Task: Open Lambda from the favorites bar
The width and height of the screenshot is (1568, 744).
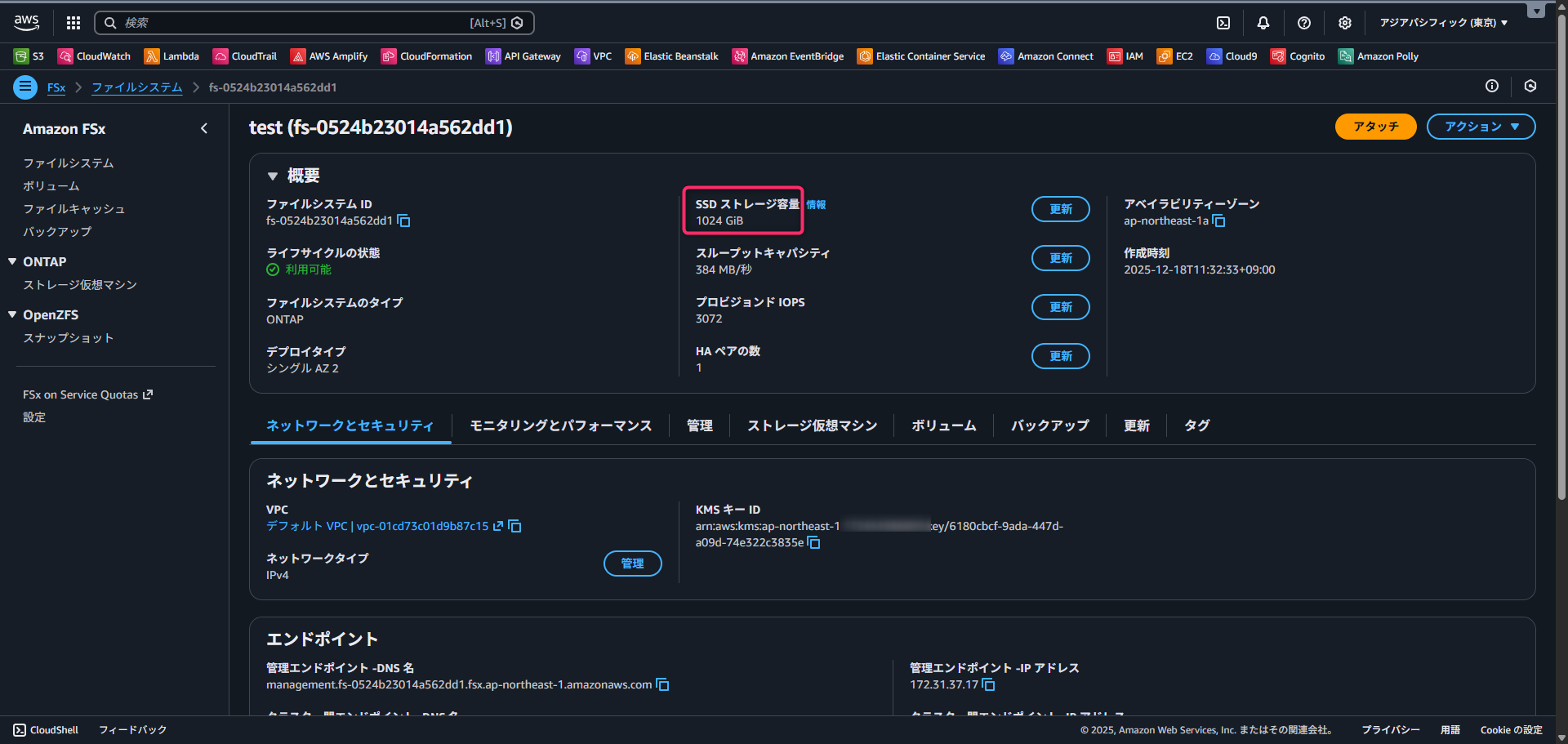Action: (171, 56)
